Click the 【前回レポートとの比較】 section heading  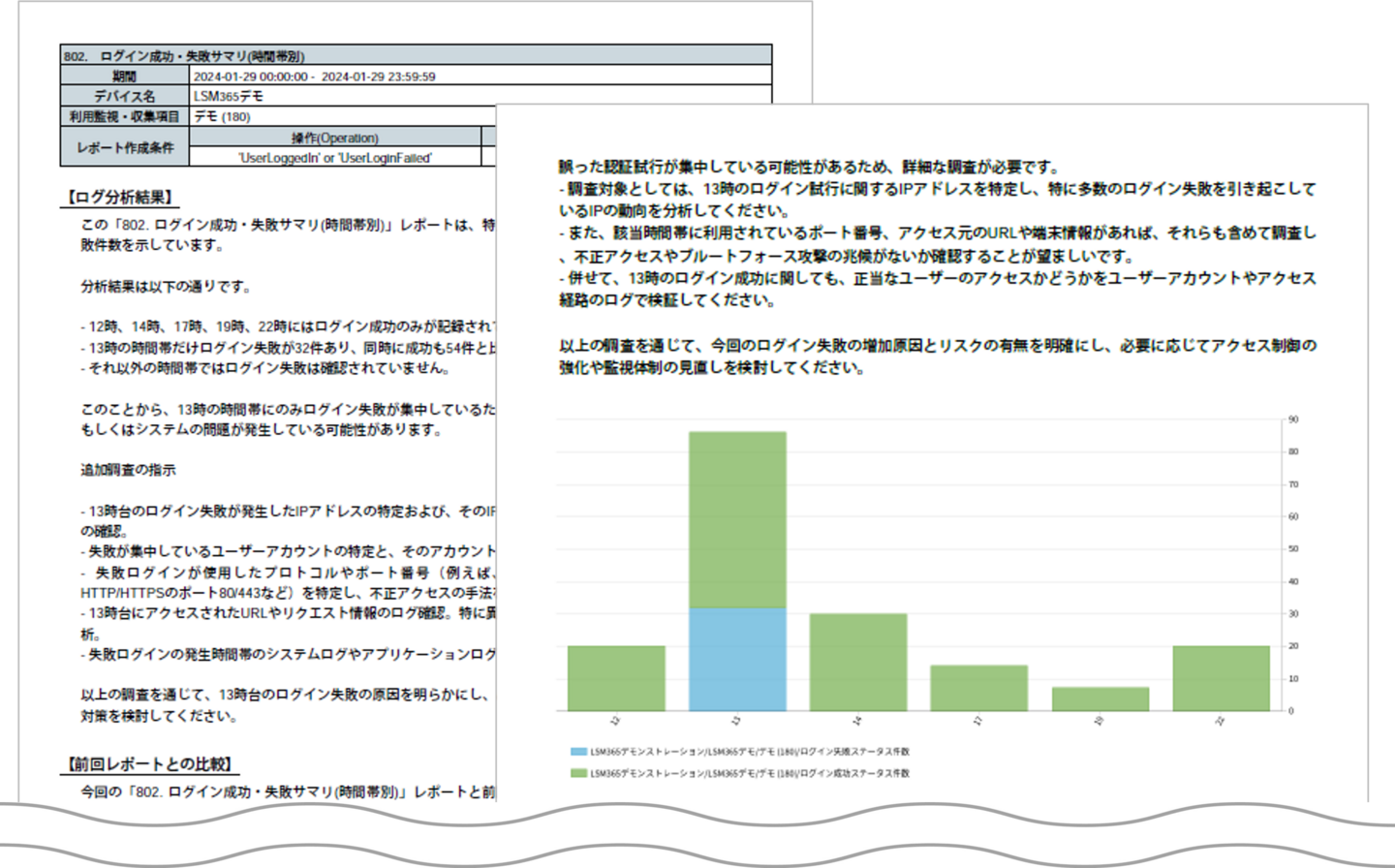pos(150,764)
